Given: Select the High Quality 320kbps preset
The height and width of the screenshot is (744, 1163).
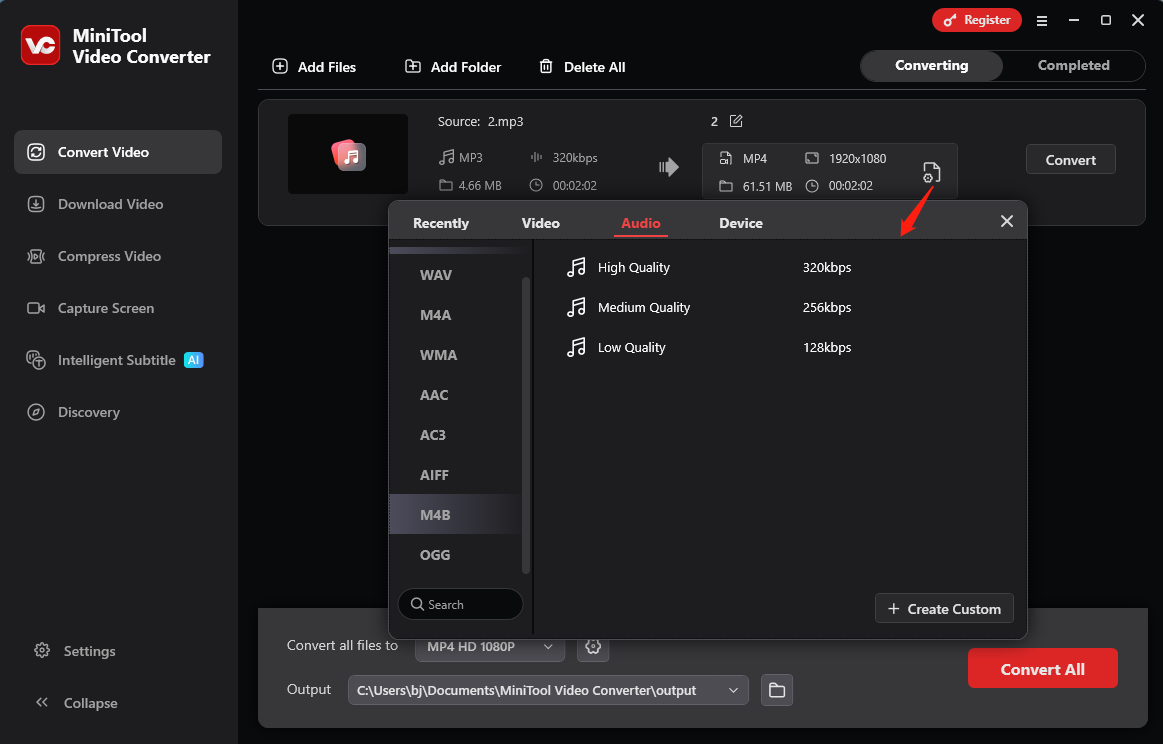Looking at the screenshot, I should pos(634,267).
